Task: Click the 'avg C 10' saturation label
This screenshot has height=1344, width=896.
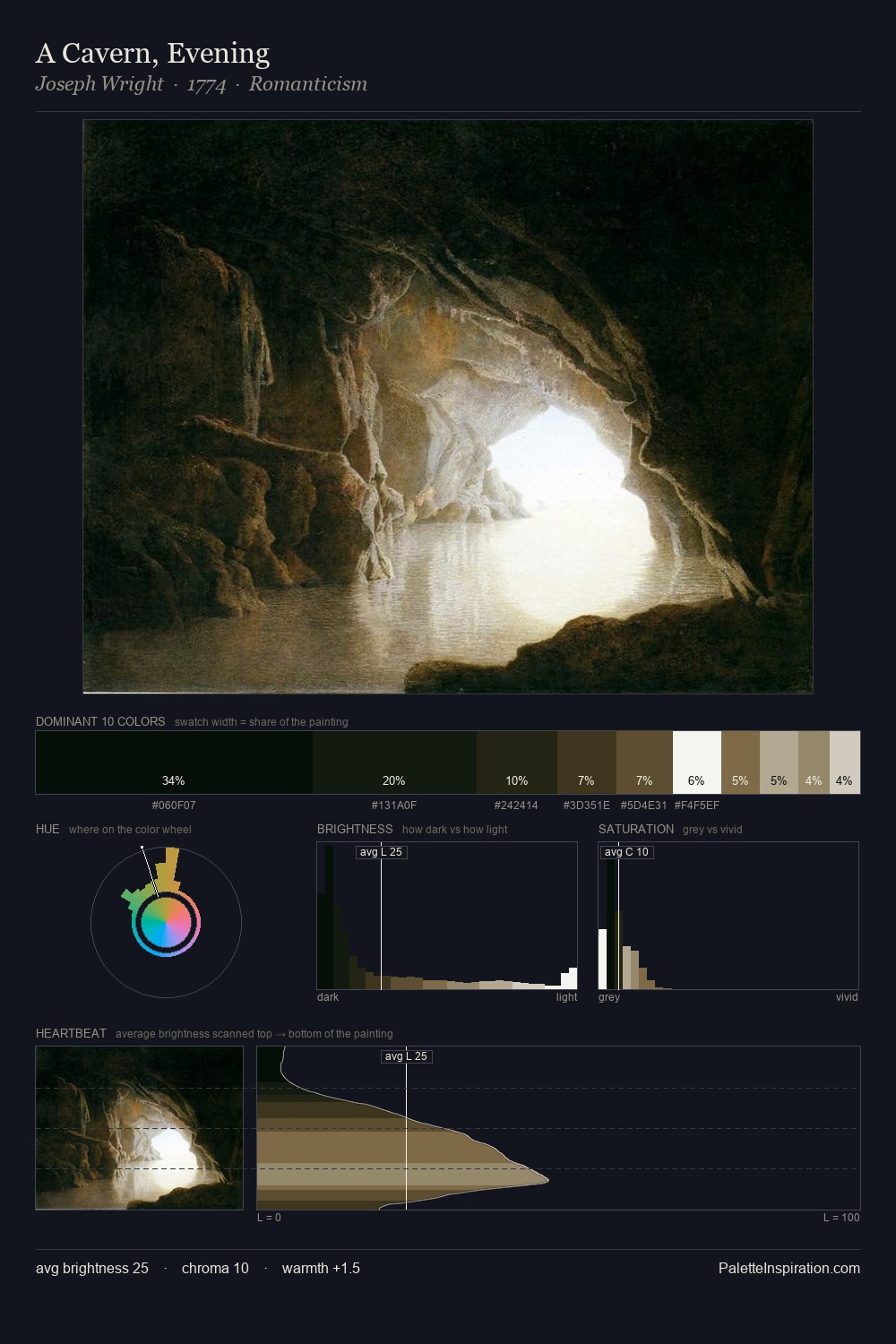Action: tap(626, 852)
